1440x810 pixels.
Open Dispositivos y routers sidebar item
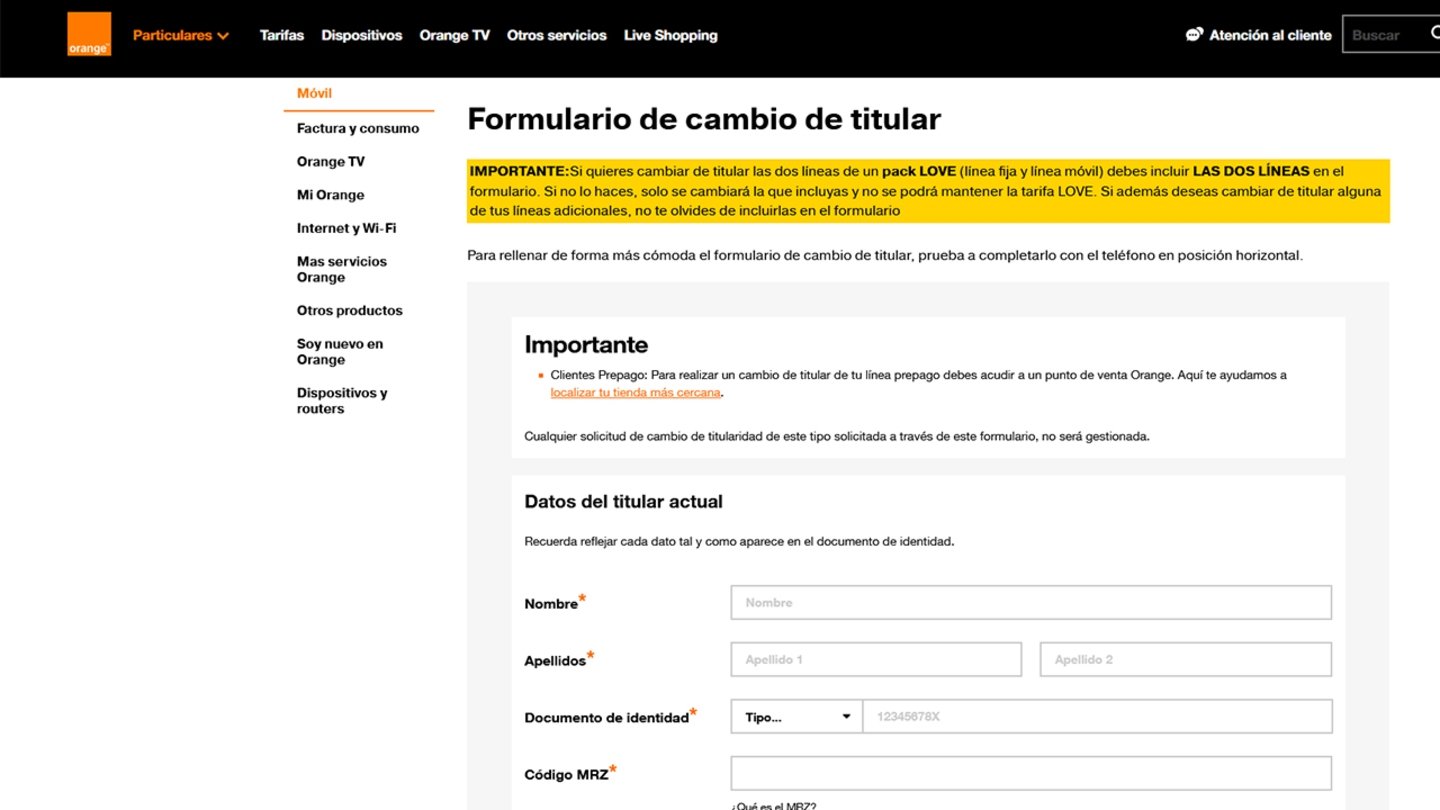pos(342,400)
